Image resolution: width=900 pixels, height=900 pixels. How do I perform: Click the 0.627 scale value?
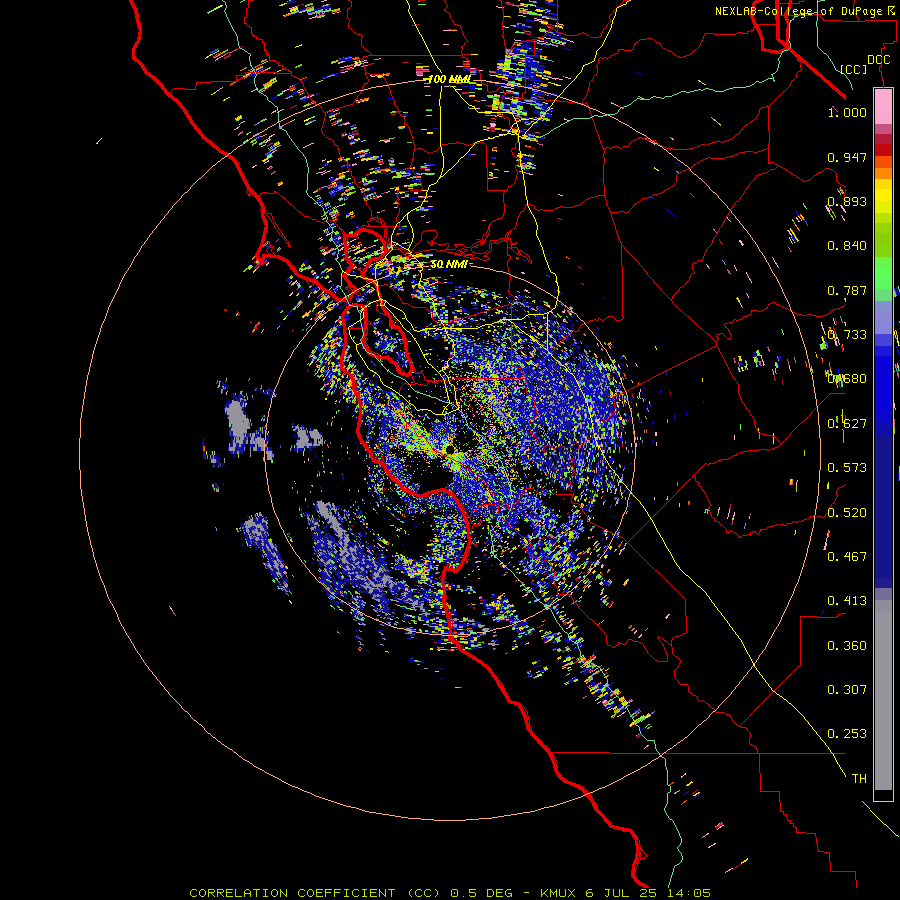[x=847, y=424]
